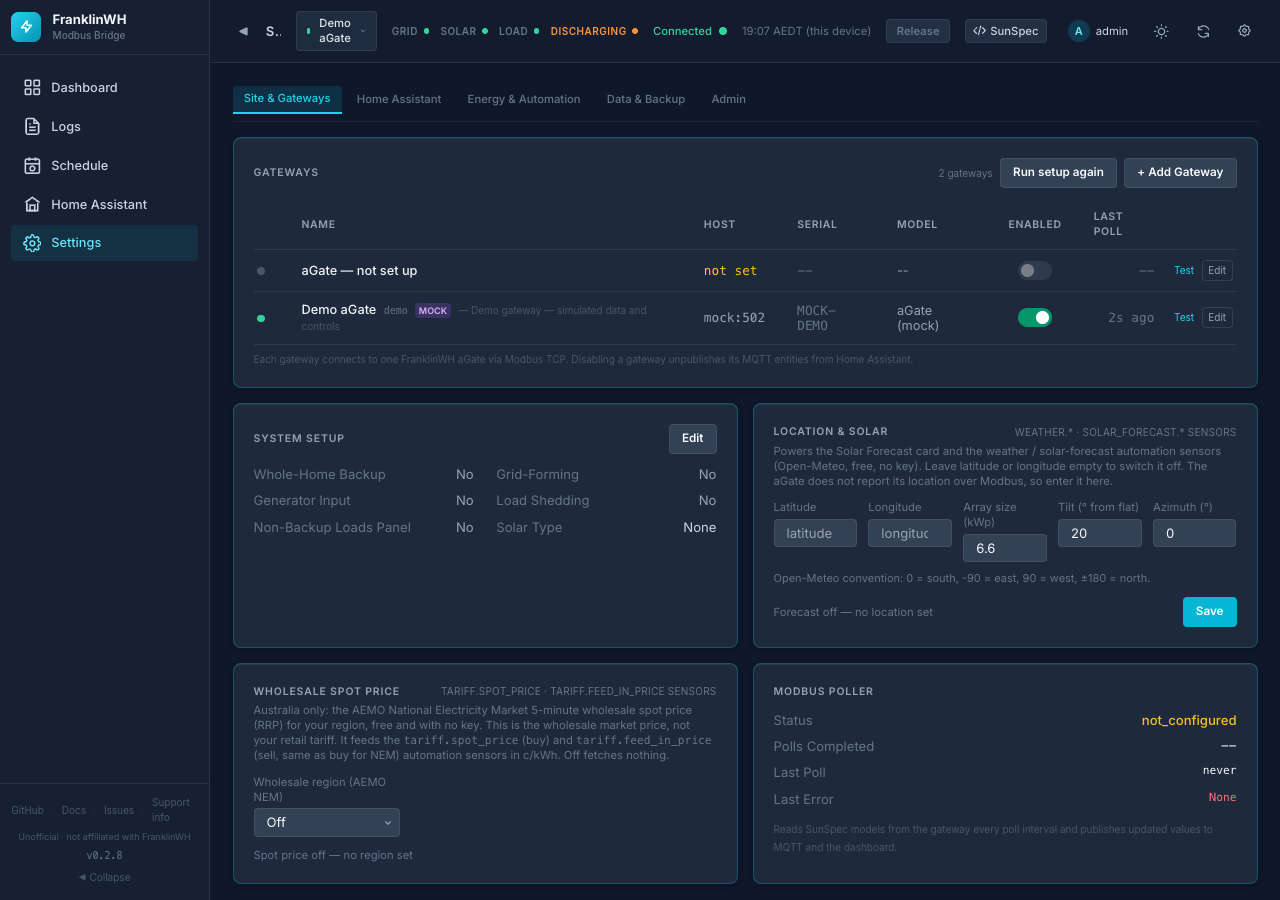This screenshot has width=1280, height=900.
Task: Click the refresh icon in header
Action: pyautogui.click(x=1203, y=31)
